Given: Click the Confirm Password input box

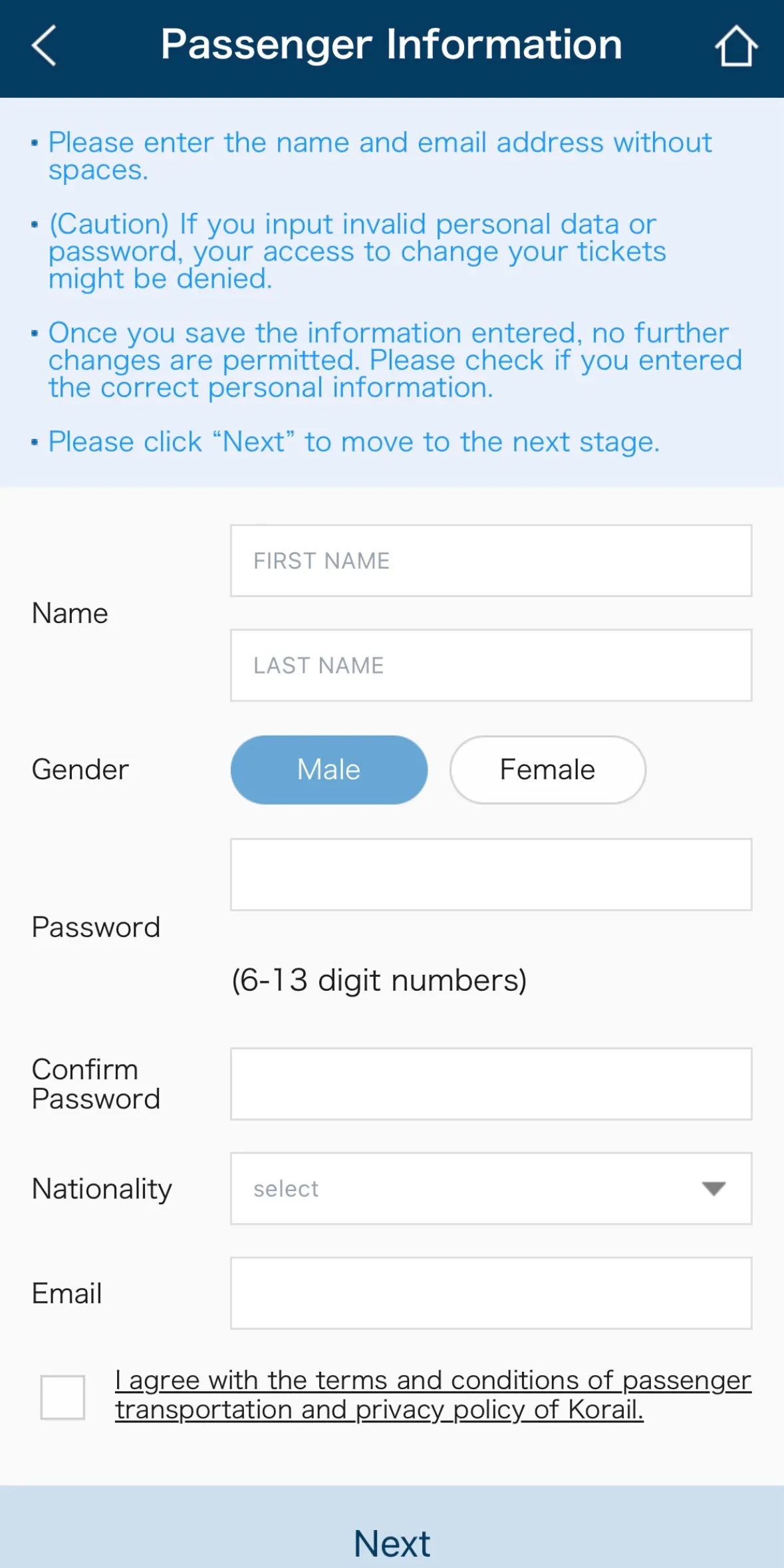Looking at the screenshot, I should pos(491,1084).
